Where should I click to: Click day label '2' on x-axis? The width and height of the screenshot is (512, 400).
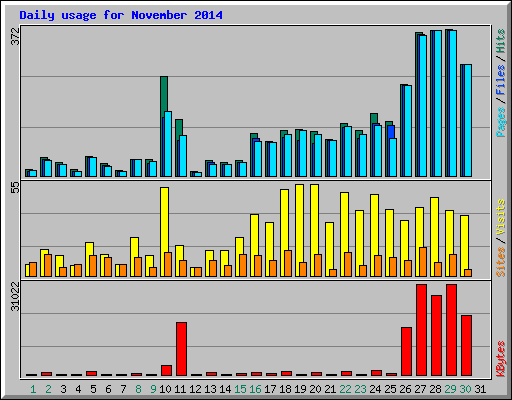48,389
